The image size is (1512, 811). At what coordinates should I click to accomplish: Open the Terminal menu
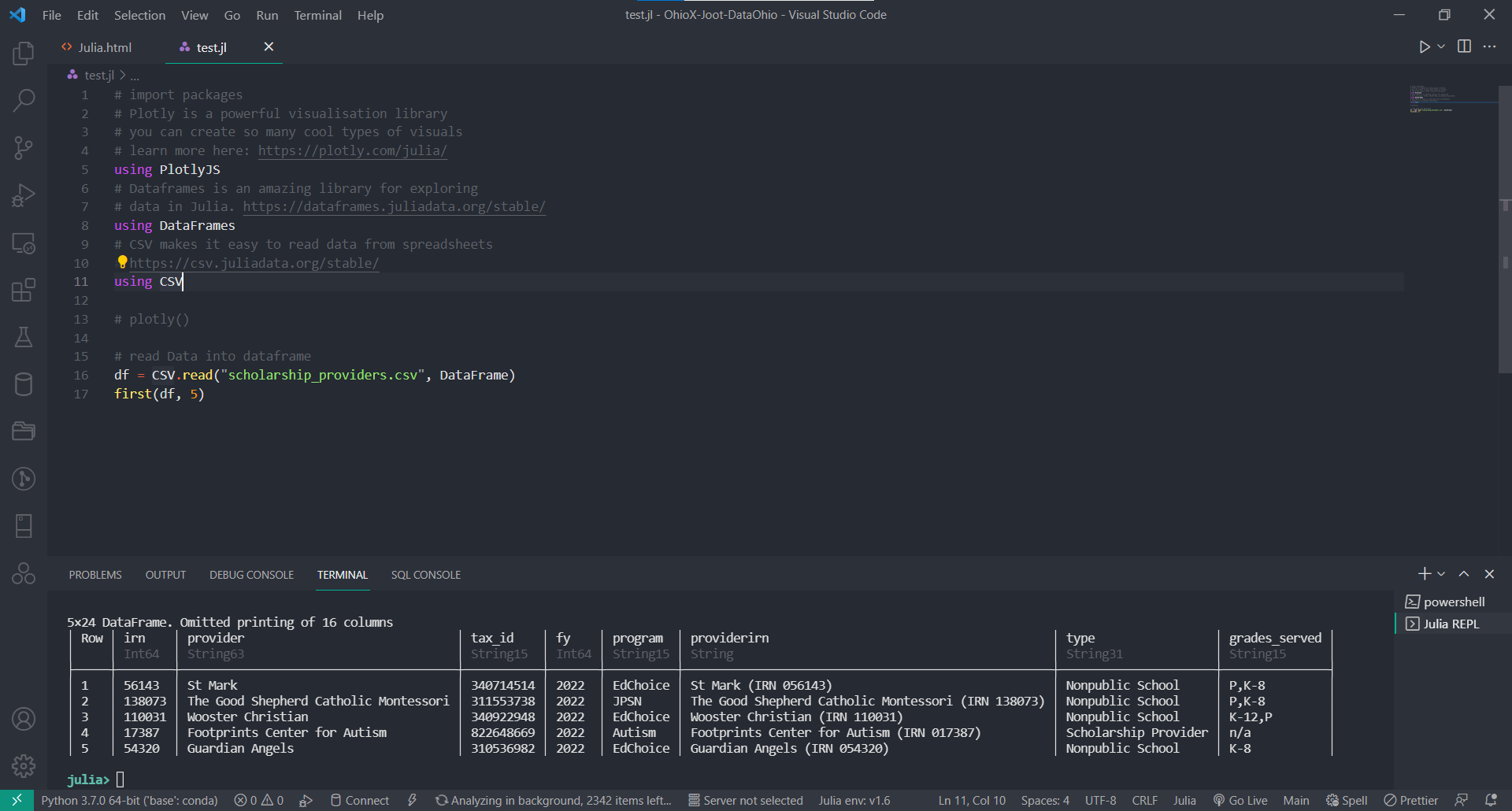click(x=317, y=15)
